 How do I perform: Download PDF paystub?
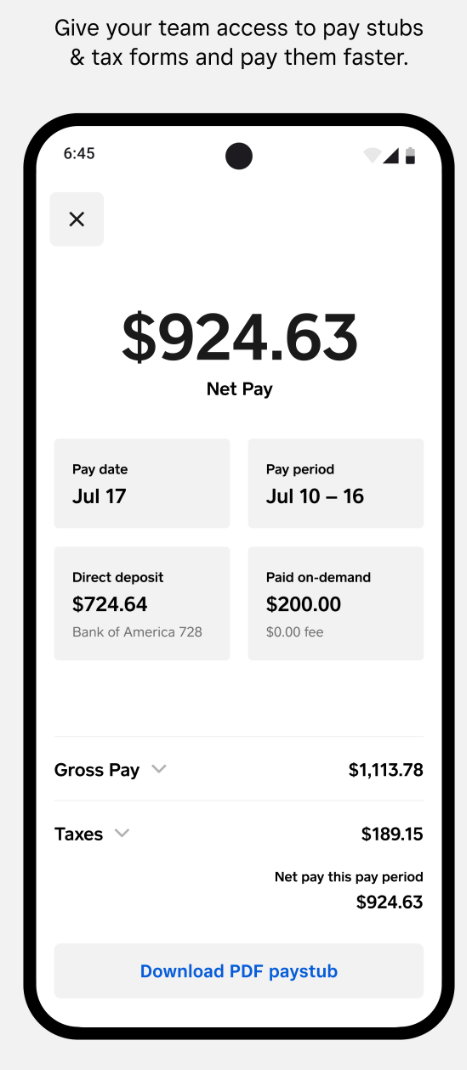click(239, 971)
